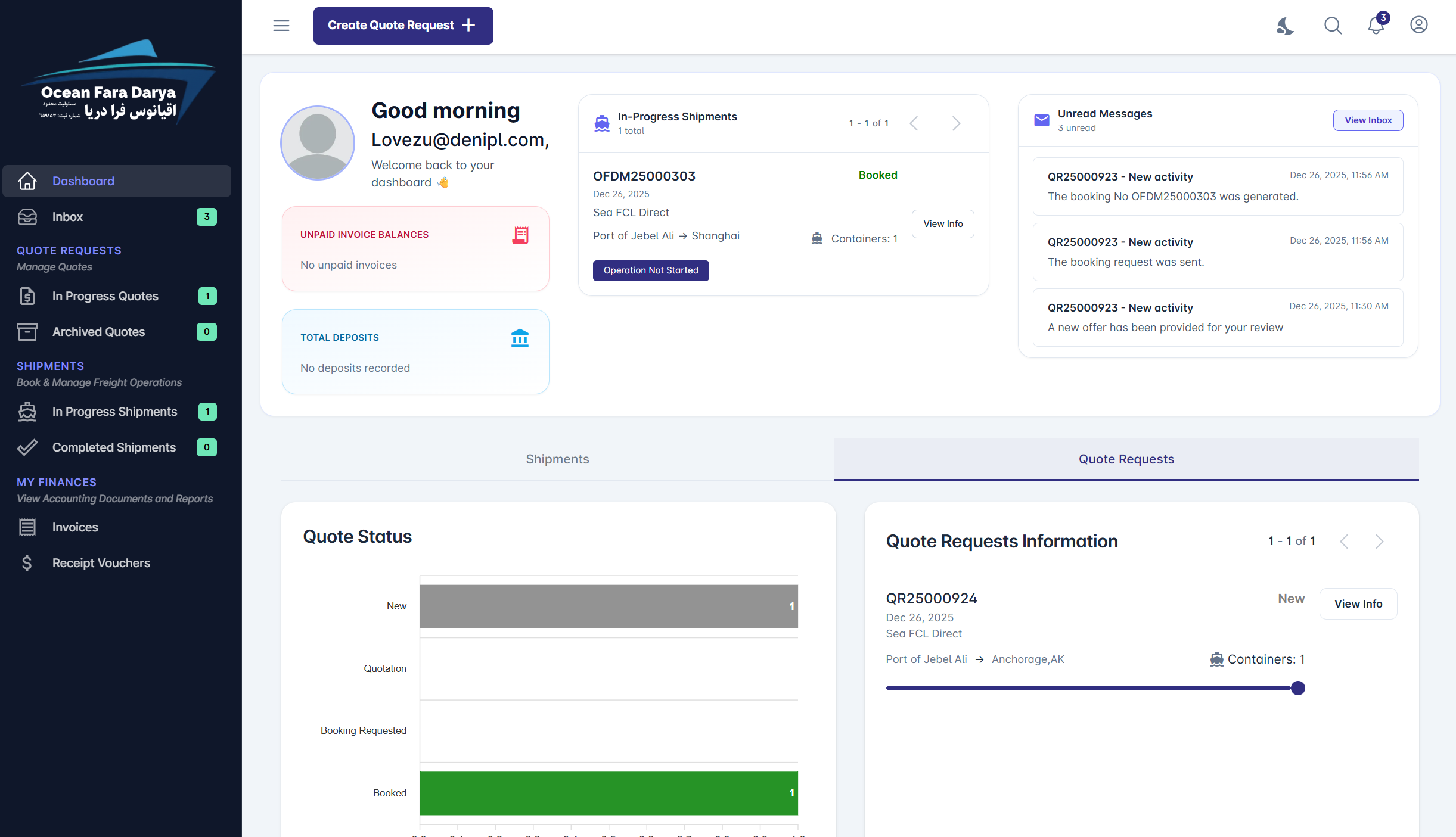Image resolution: width=1456 pixels, height=837 pixels.
Task: Click the View Inbox button
Action: click(1368, 120)
